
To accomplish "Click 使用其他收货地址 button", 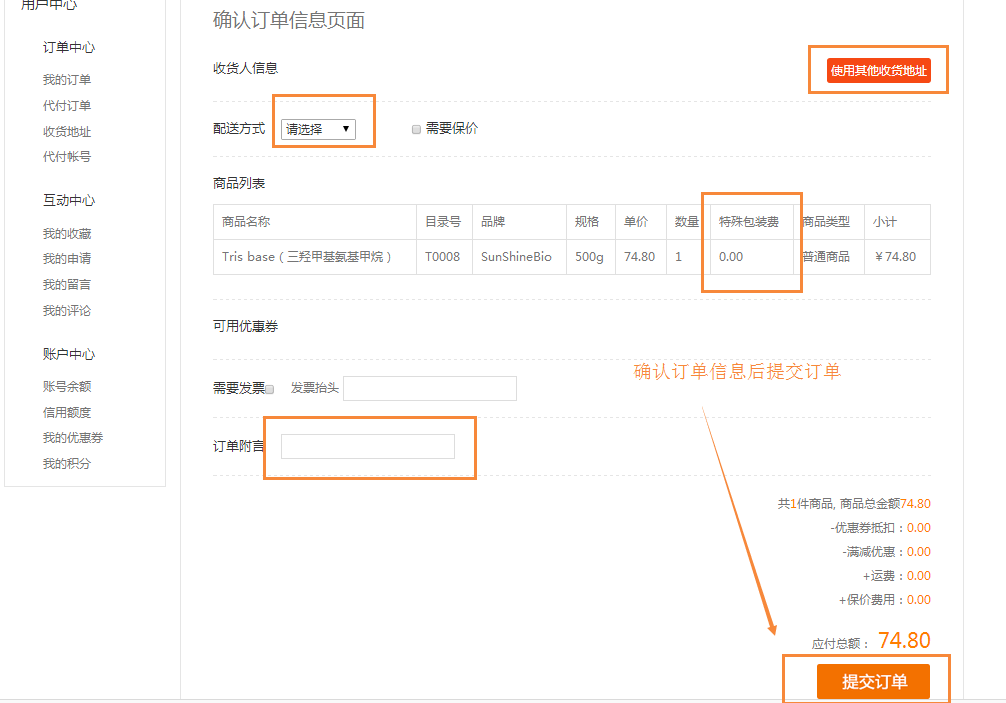I will pyautogui.click(x=878, y=71).
